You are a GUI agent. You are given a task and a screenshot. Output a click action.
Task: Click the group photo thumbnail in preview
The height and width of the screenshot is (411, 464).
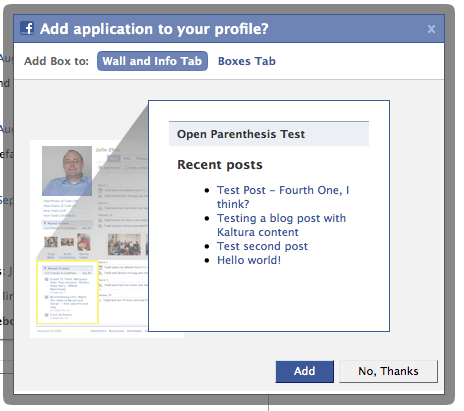pos(124,244)
